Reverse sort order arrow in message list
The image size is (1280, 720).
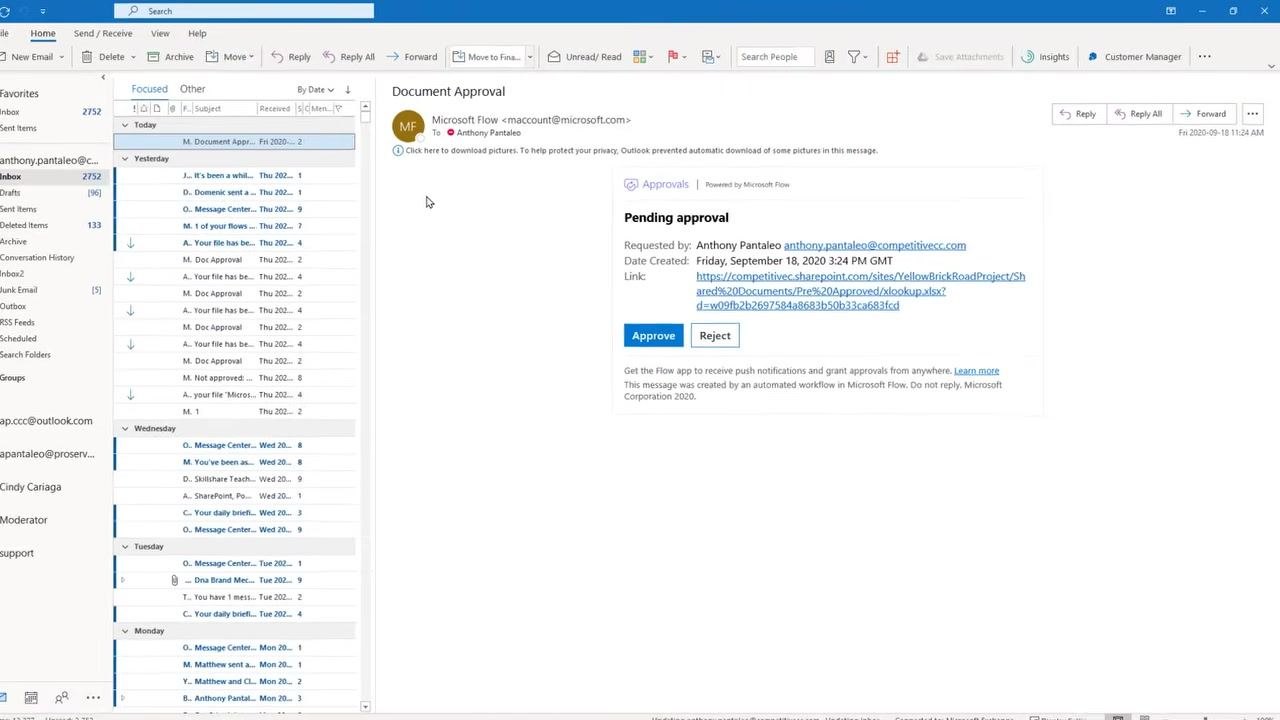click(348, 89)
